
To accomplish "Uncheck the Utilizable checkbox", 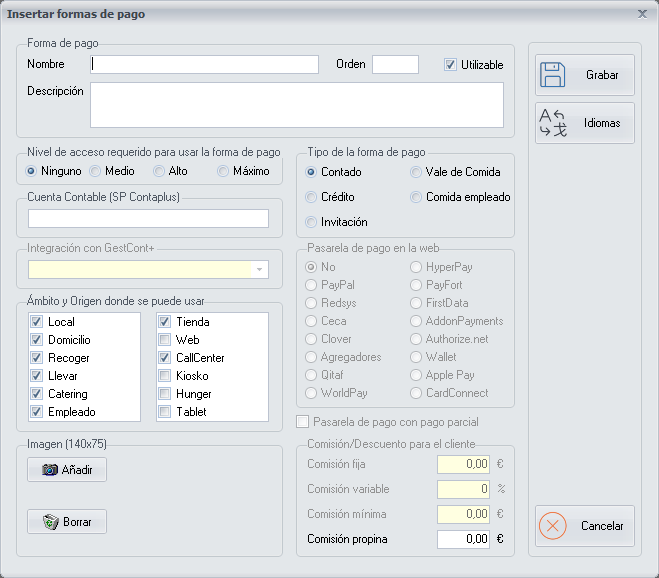I will coord(450,65).
